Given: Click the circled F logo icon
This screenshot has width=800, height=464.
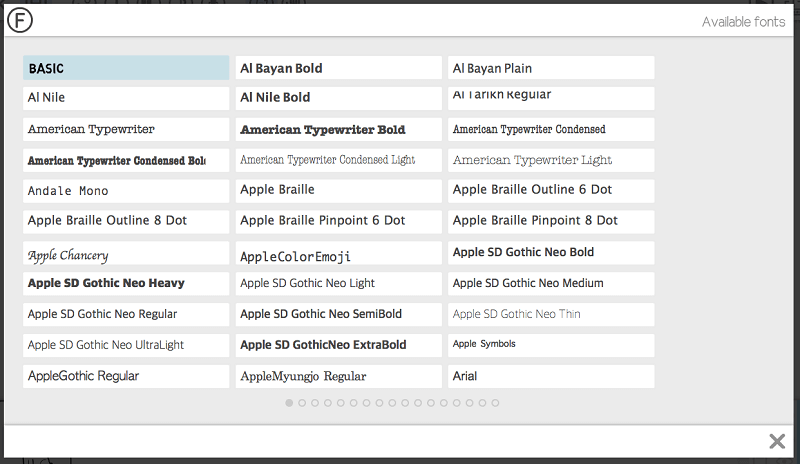Looking at the screenshot, I should [20, 21].
